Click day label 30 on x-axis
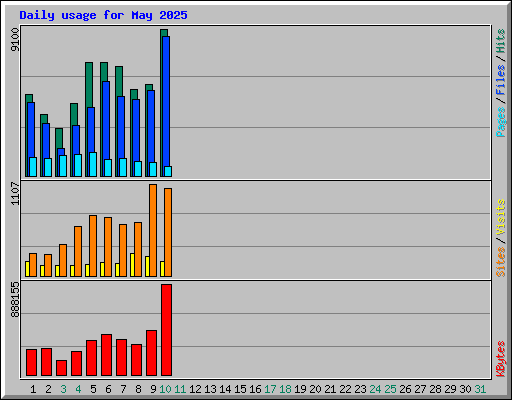The width and height of the screenshot is (512, 400). point(465,389)
